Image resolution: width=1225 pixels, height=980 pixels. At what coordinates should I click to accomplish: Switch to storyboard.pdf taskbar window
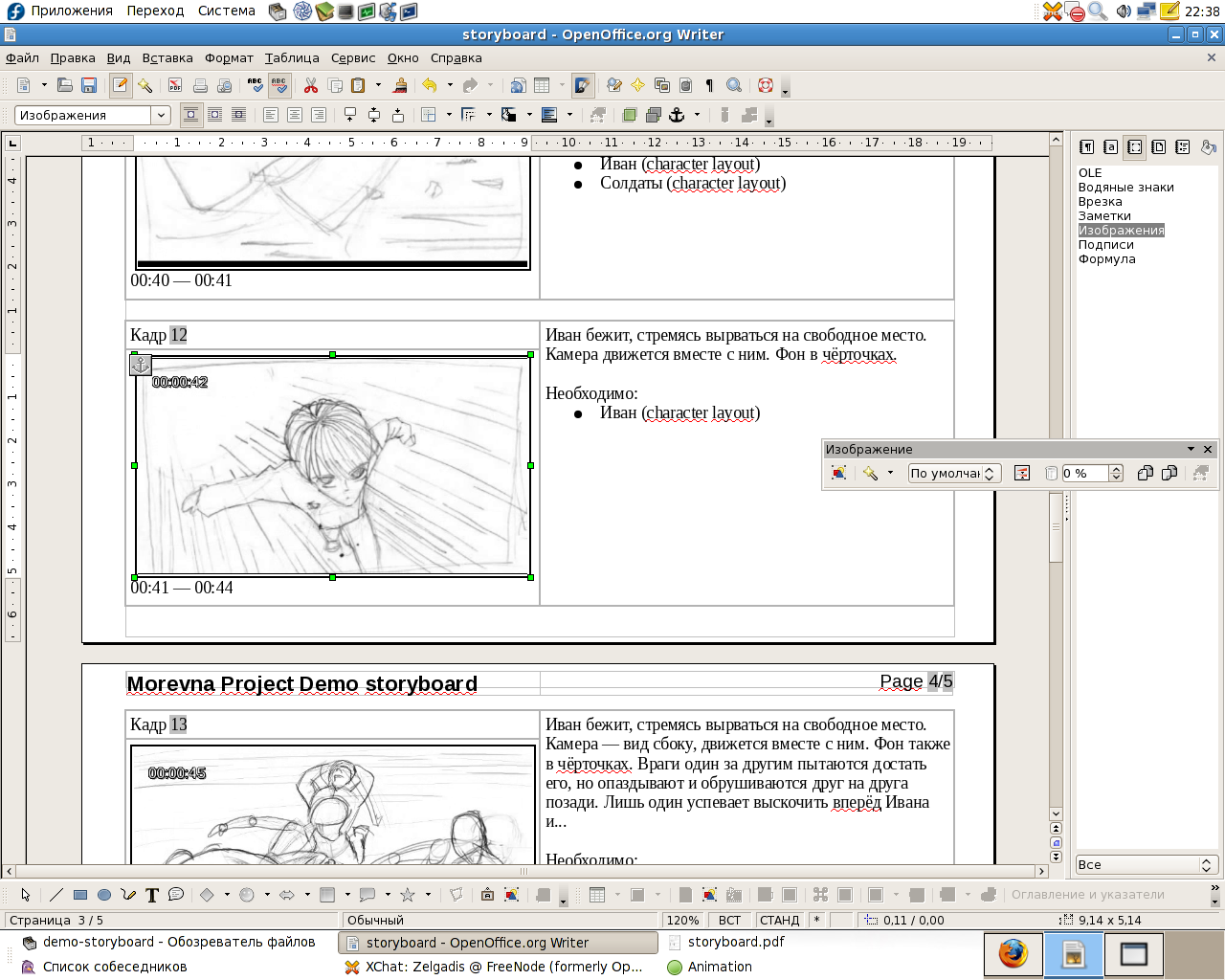click(x=736, y=942)
